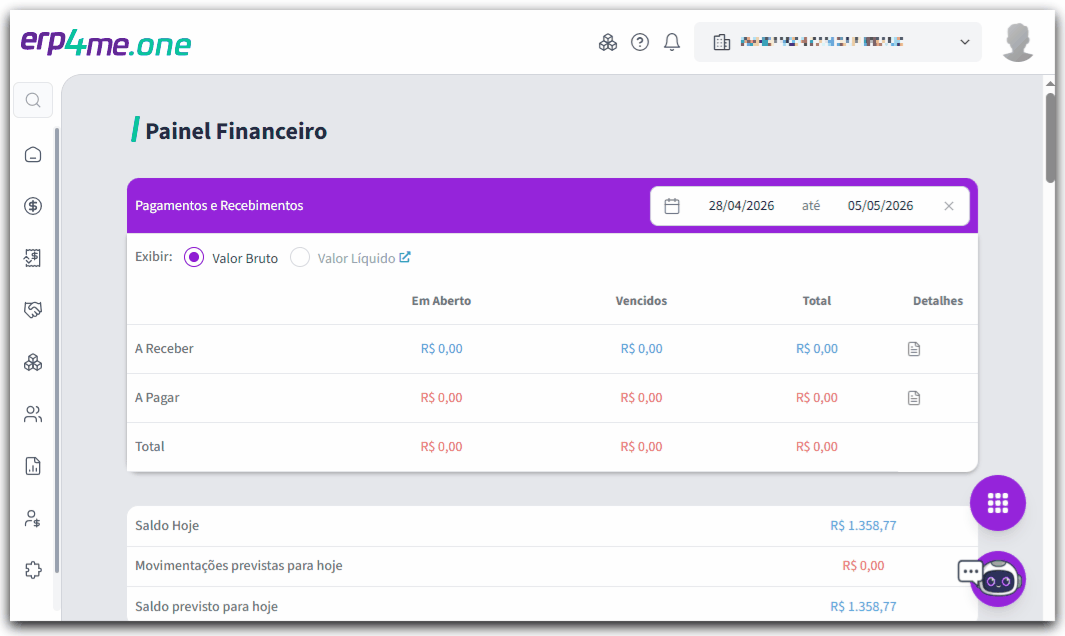Open the handshake icon in sidebar

pyautogui.click(x=33, y=310)
